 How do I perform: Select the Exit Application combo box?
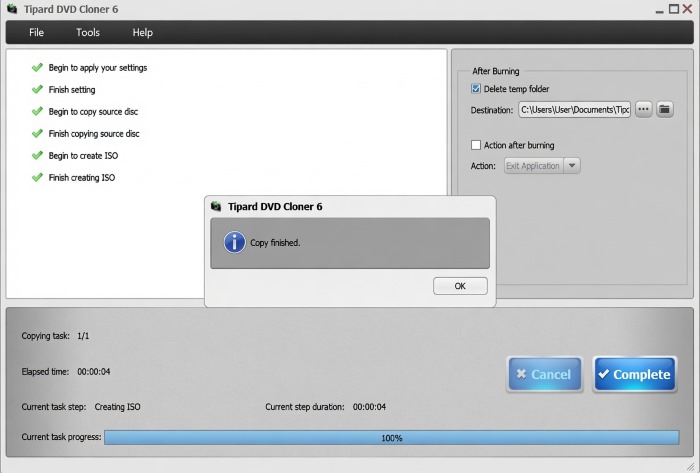point(542,166)
